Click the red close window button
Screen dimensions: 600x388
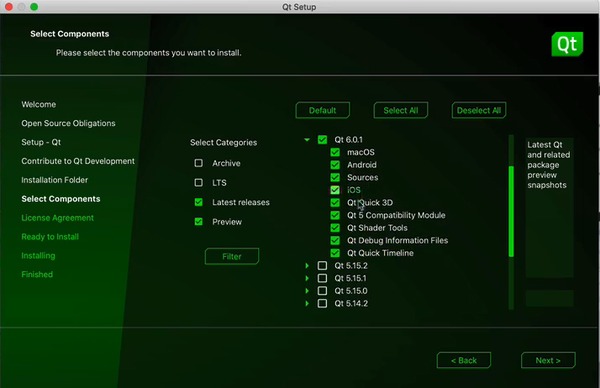(8, 7)
